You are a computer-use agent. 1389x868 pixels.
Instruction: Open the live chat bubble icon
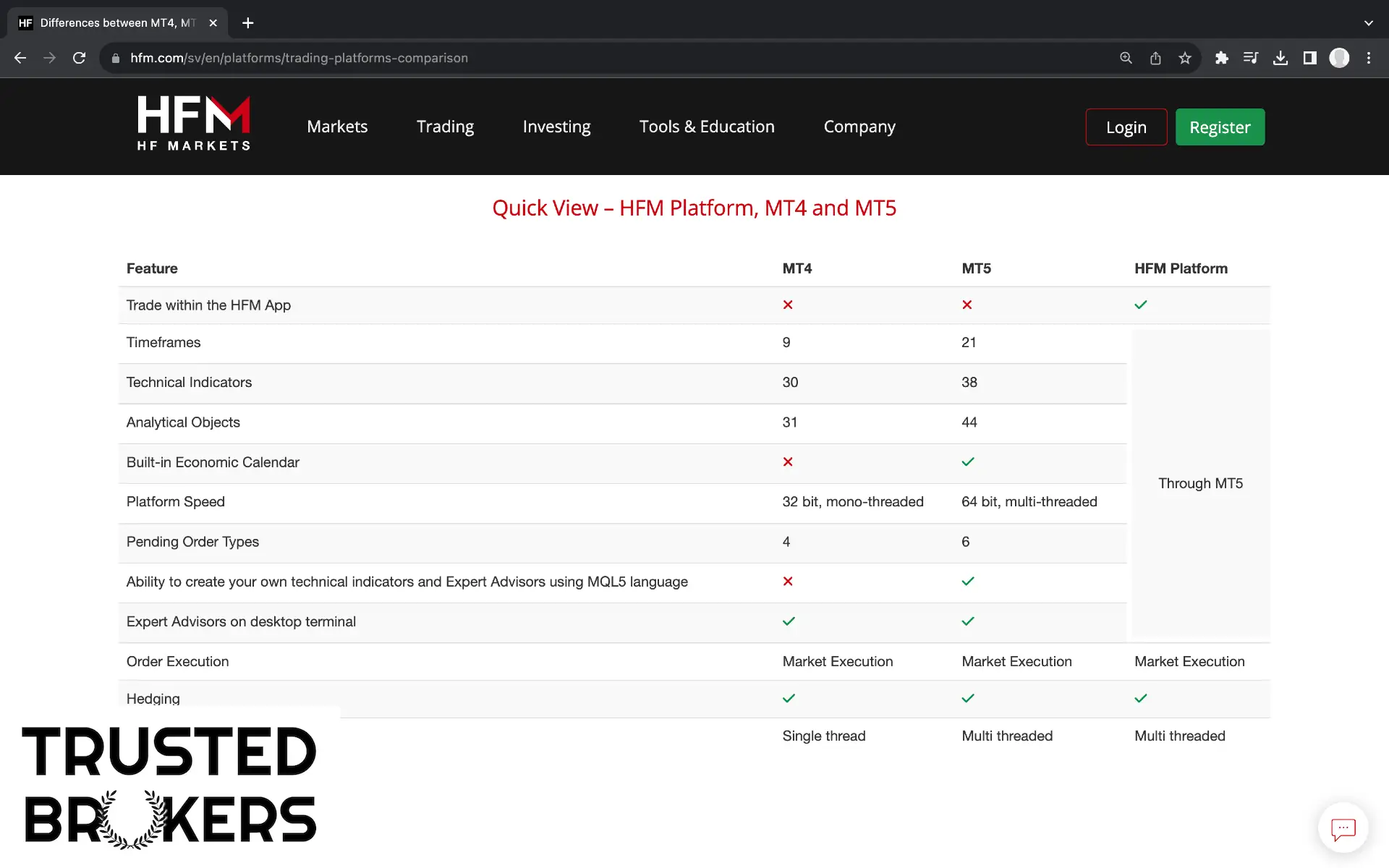pos(1343,828)
